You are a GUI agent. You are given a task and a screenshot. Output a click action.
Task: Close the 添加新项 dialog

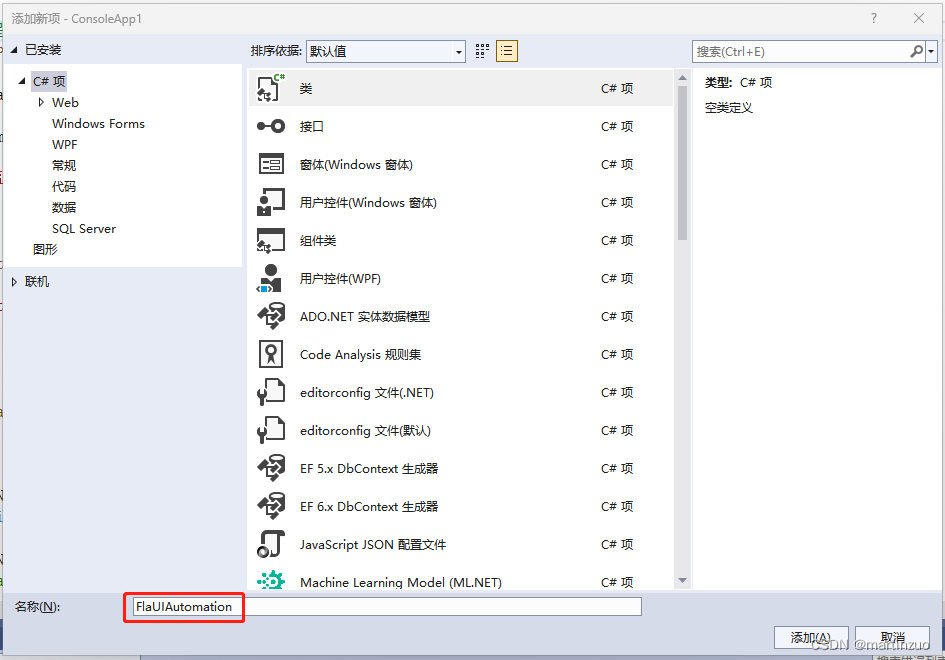(x=918, y=18)
